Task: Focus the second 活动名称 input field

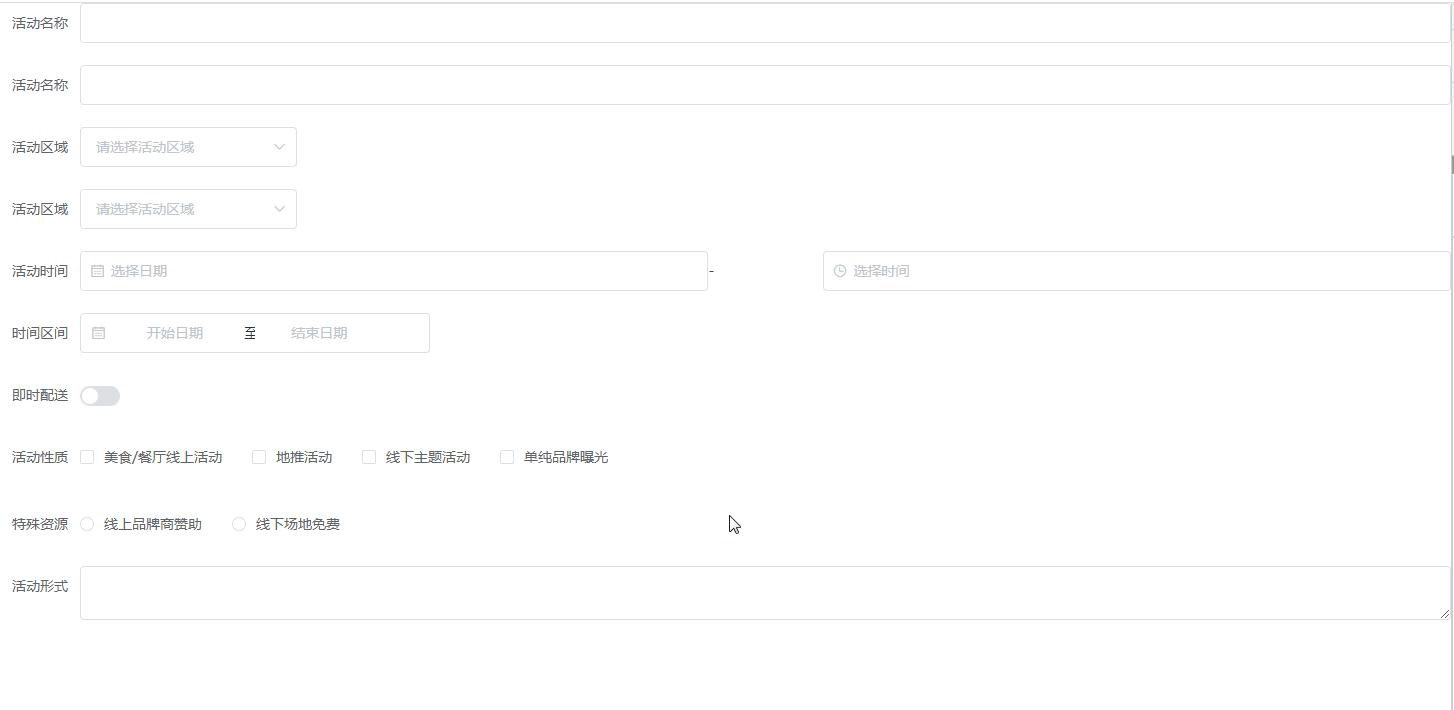Action: (x=765, y=85)
